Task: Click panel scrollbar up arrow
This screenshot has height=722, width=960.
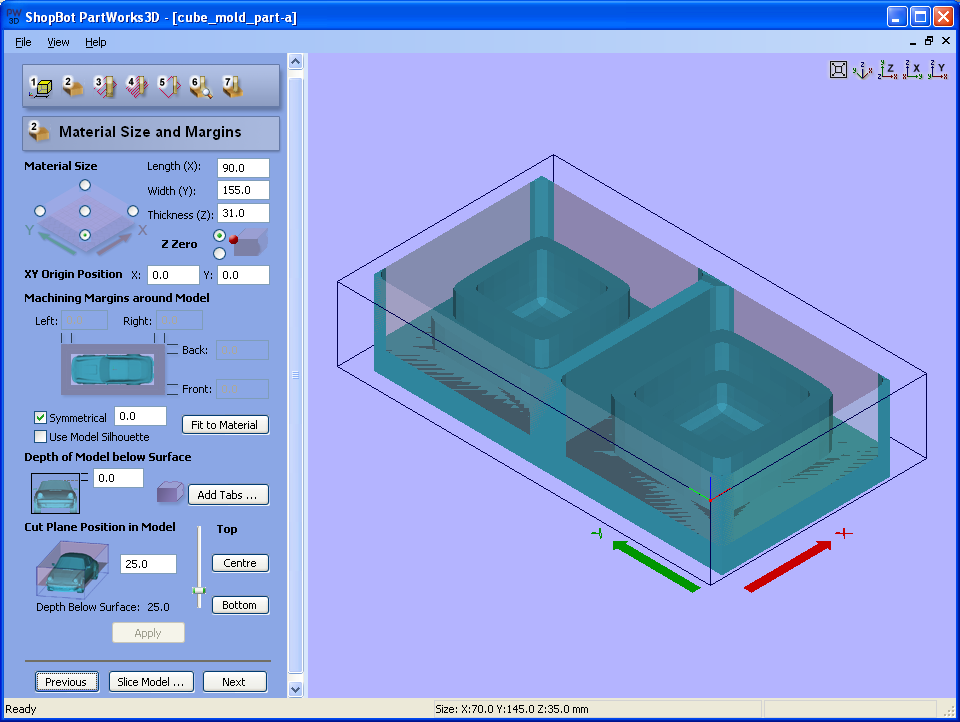Action: click(295, 62)
